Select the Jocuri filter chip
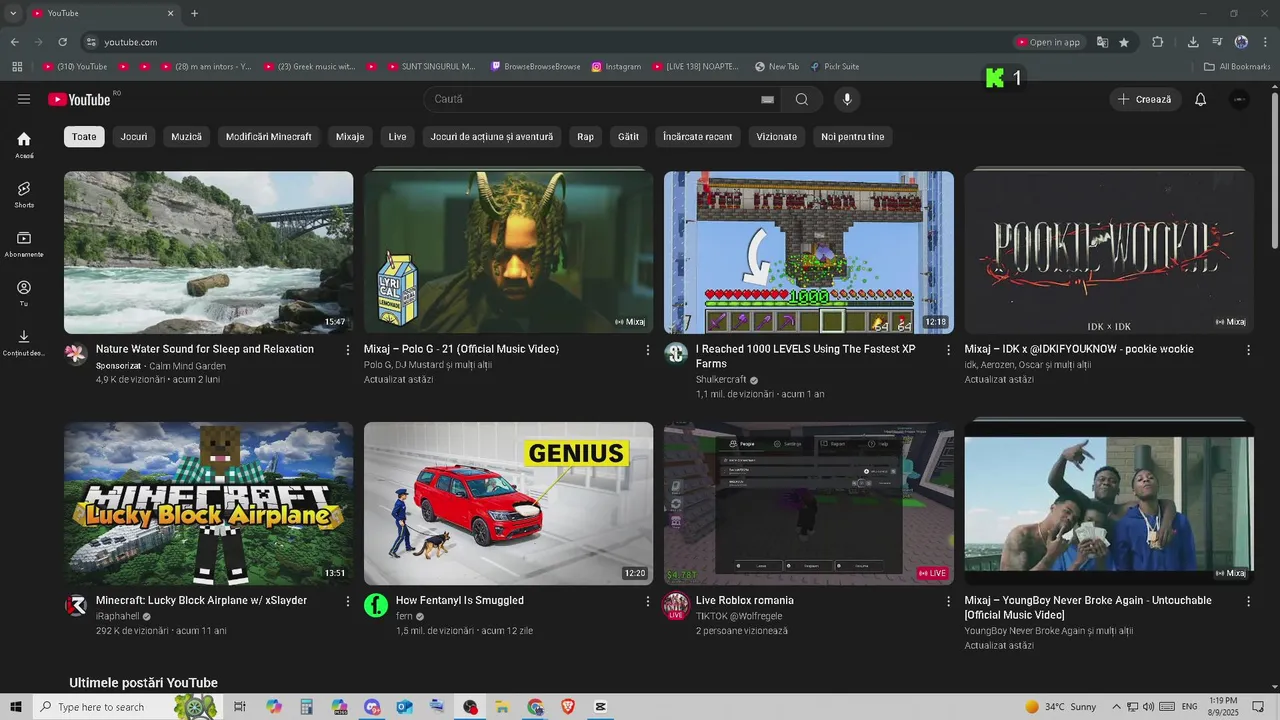 134,137
